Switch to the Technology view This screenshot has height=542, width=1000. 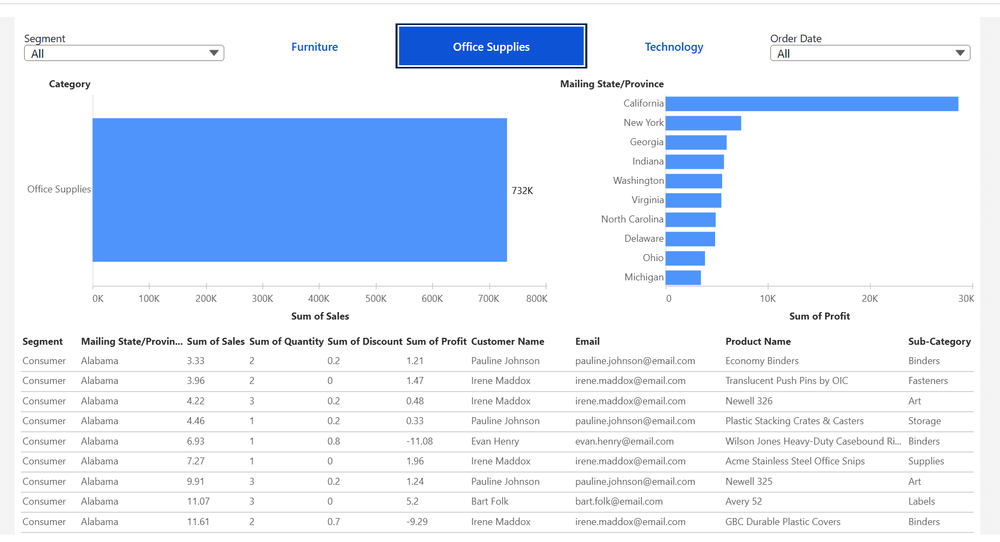coord(673,47)
